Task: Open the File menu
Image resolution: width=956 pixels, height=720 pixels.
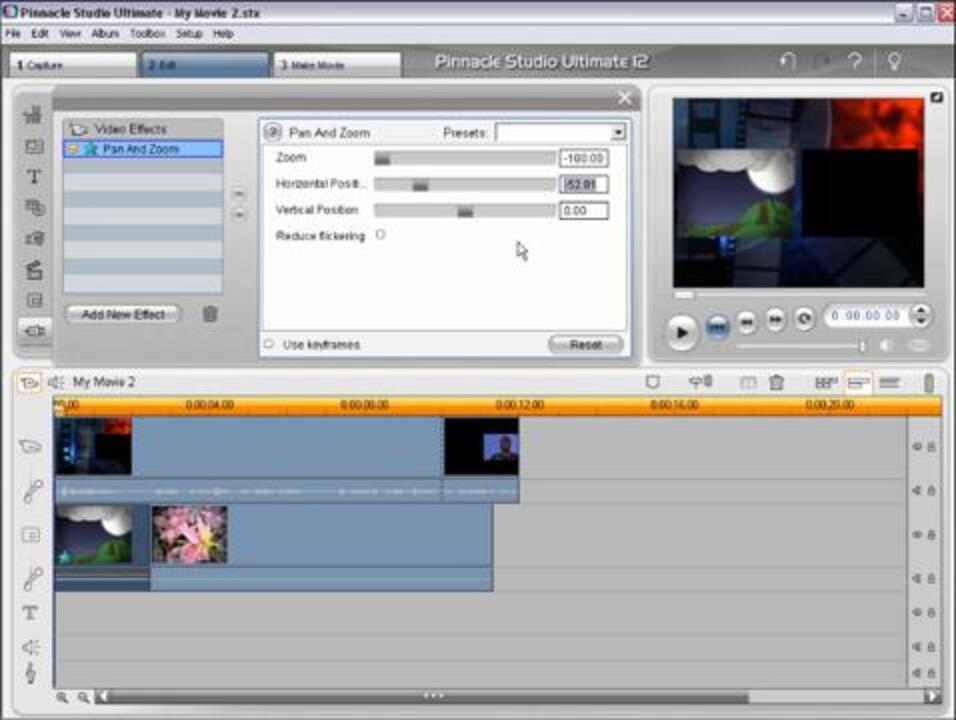Action: click(13, 34)
